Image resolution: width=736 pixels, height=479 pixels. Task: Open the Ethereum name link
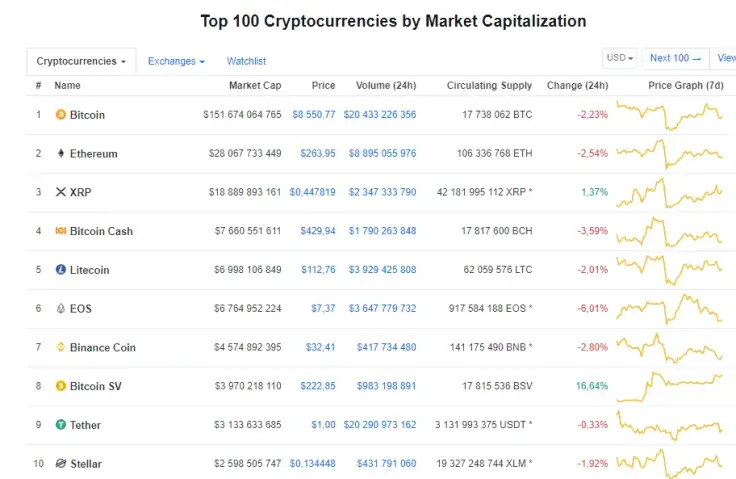(x=93, y=154)
